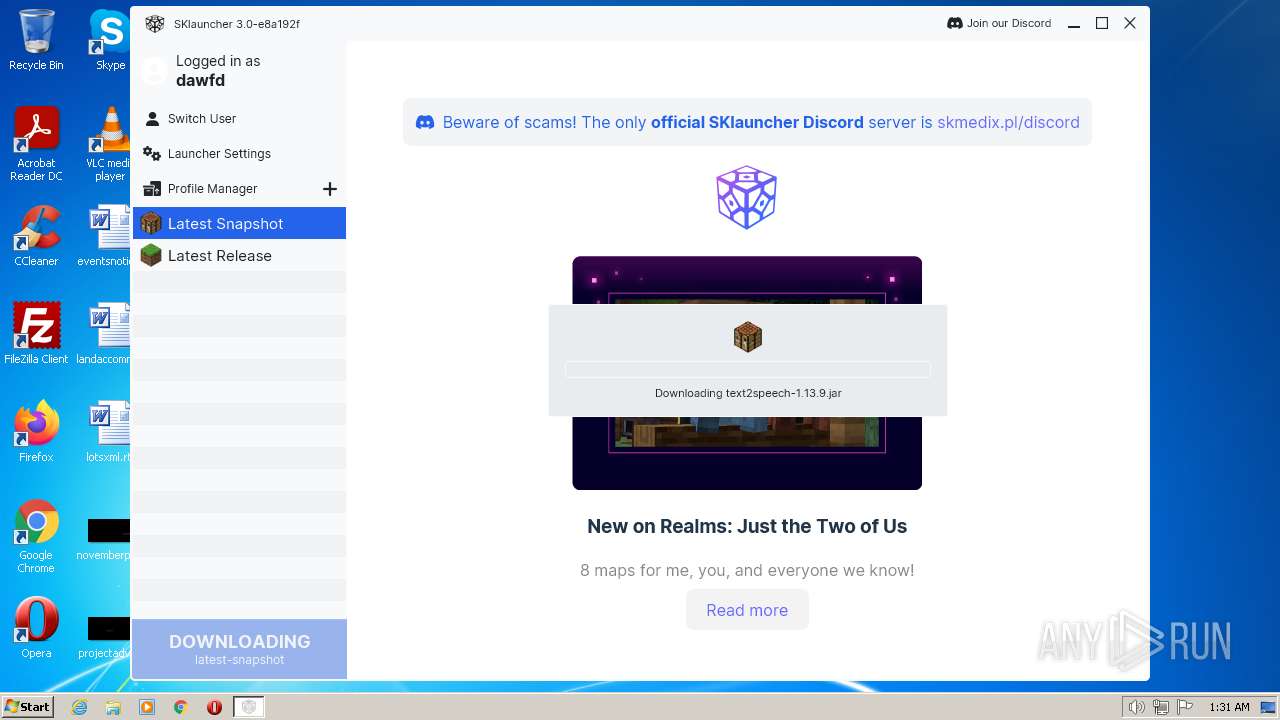Click SKlauncher taskbar button

[x=249, y=707]
